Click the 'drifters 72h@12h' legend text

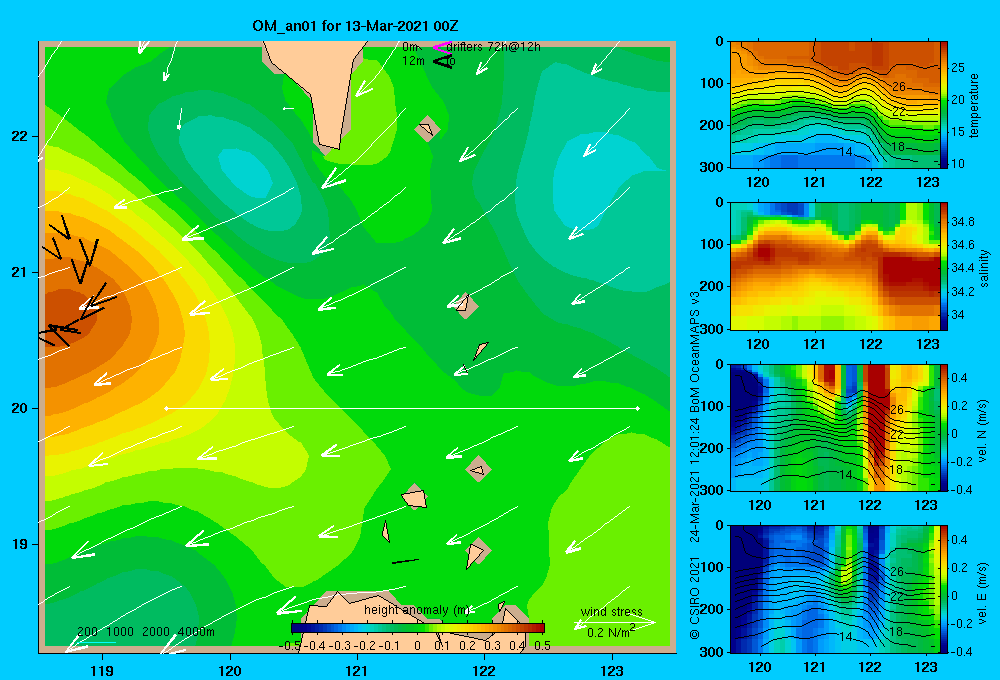pos(494,47)
